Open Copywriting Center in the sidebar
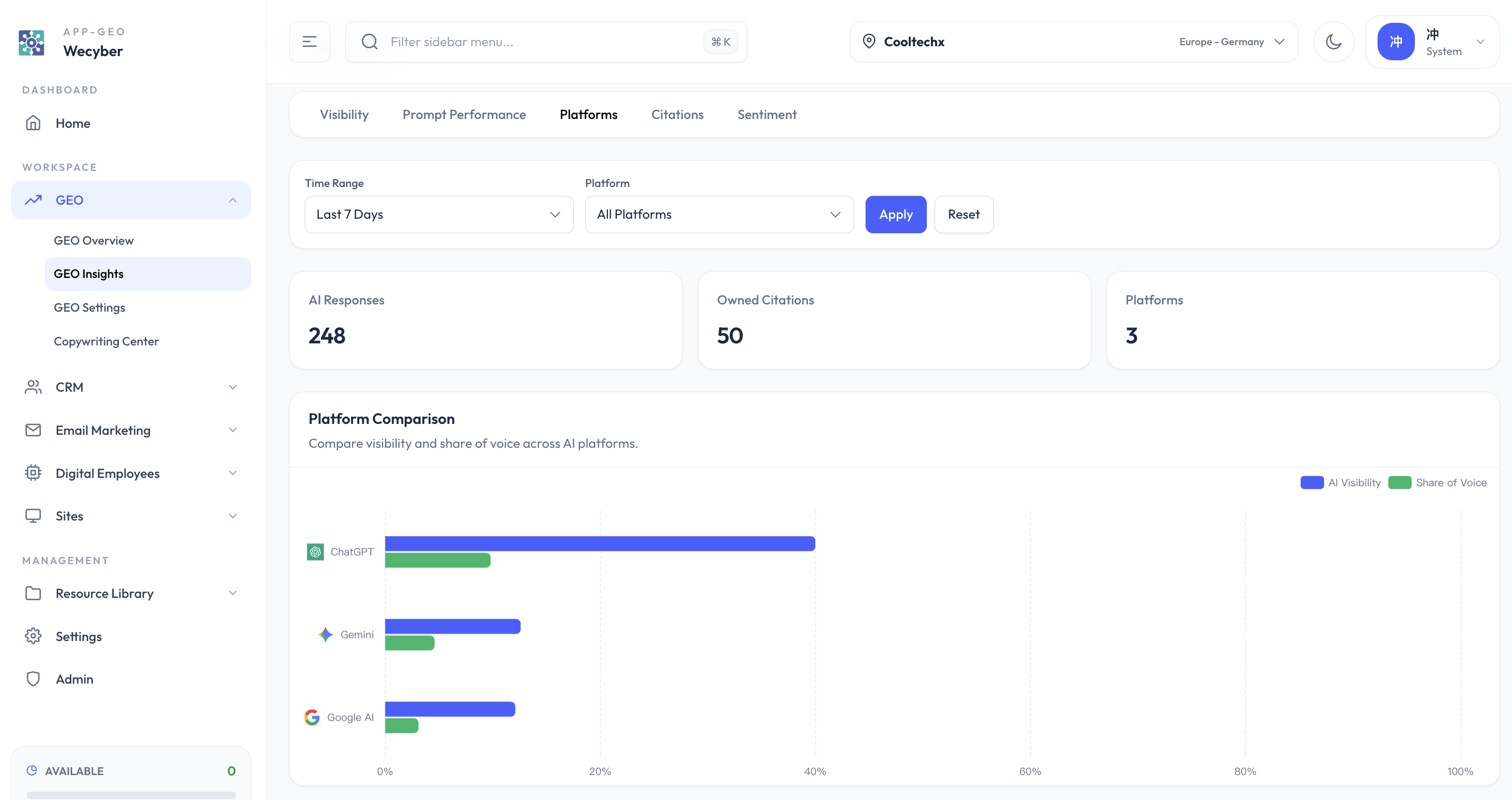Image resolution: width=1512 pixels, height=800 pixels. click(x=147, y=341)
